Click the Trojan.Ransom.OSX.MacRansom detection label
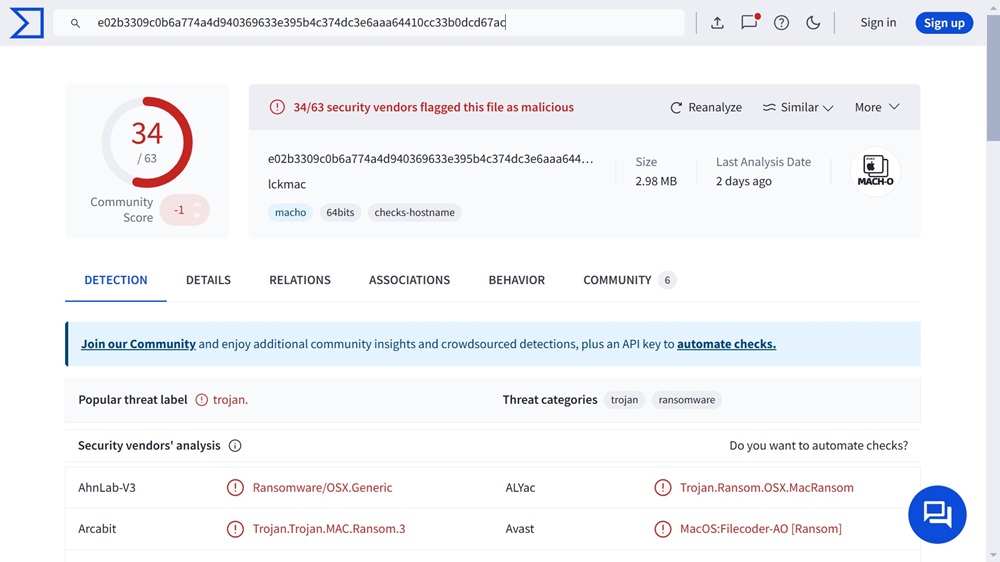This screenshot has height=562, width=1000. point(767,487)
